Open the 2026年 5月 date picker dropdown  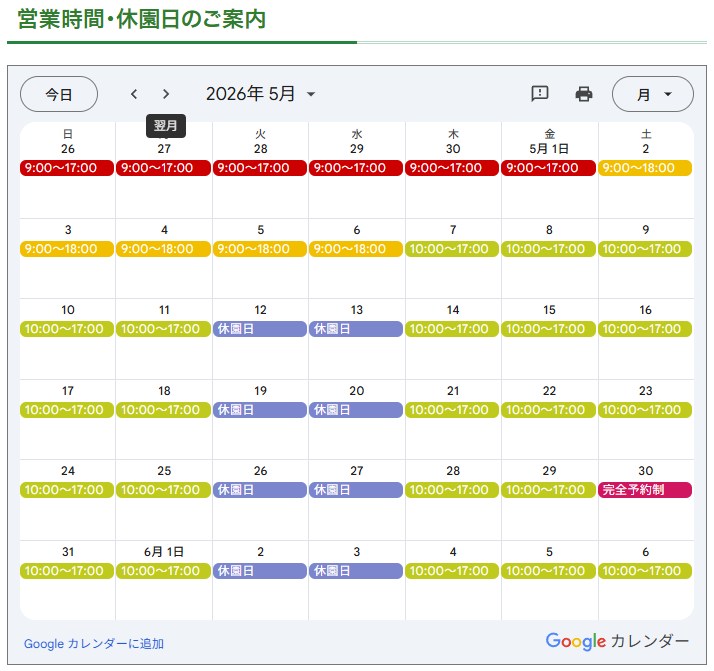[x=261, y=94]
